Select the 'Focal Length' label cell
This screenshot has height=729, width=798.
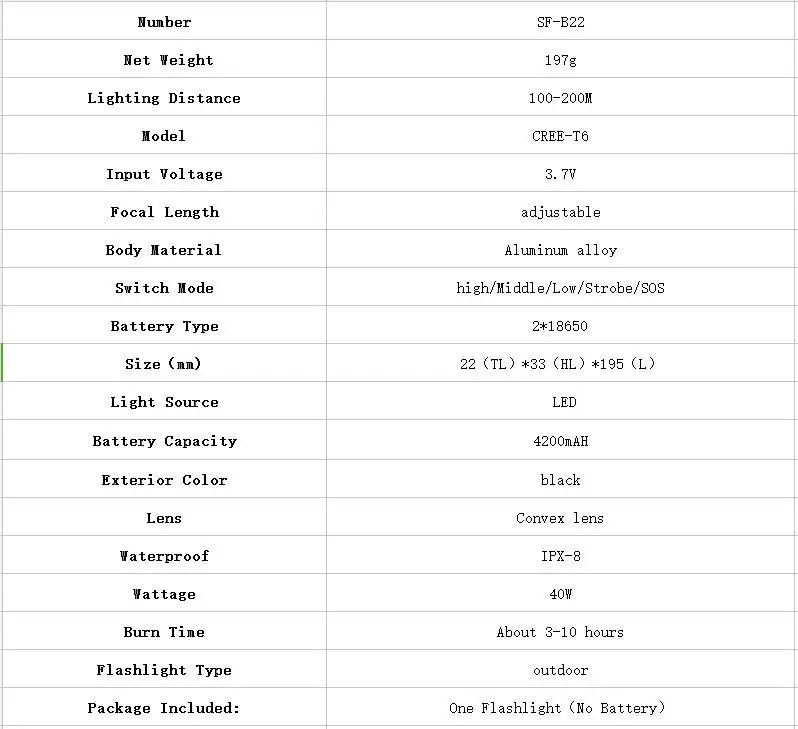coord(164,211)
